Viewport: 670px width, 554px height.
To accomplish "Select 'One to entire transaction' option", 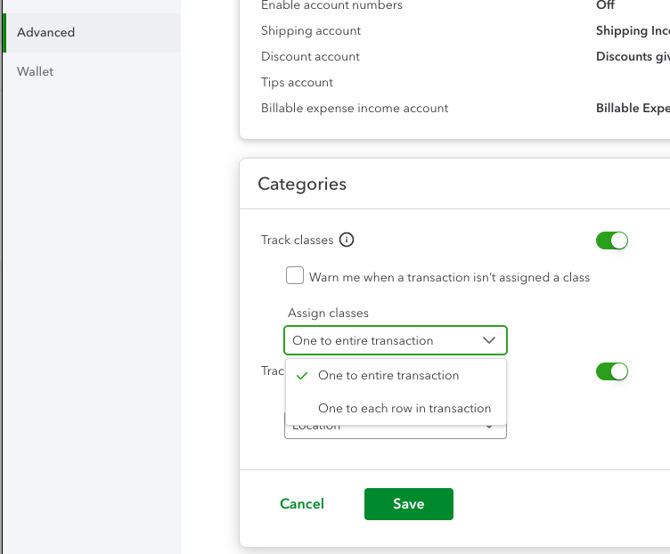I will (396, 375).
